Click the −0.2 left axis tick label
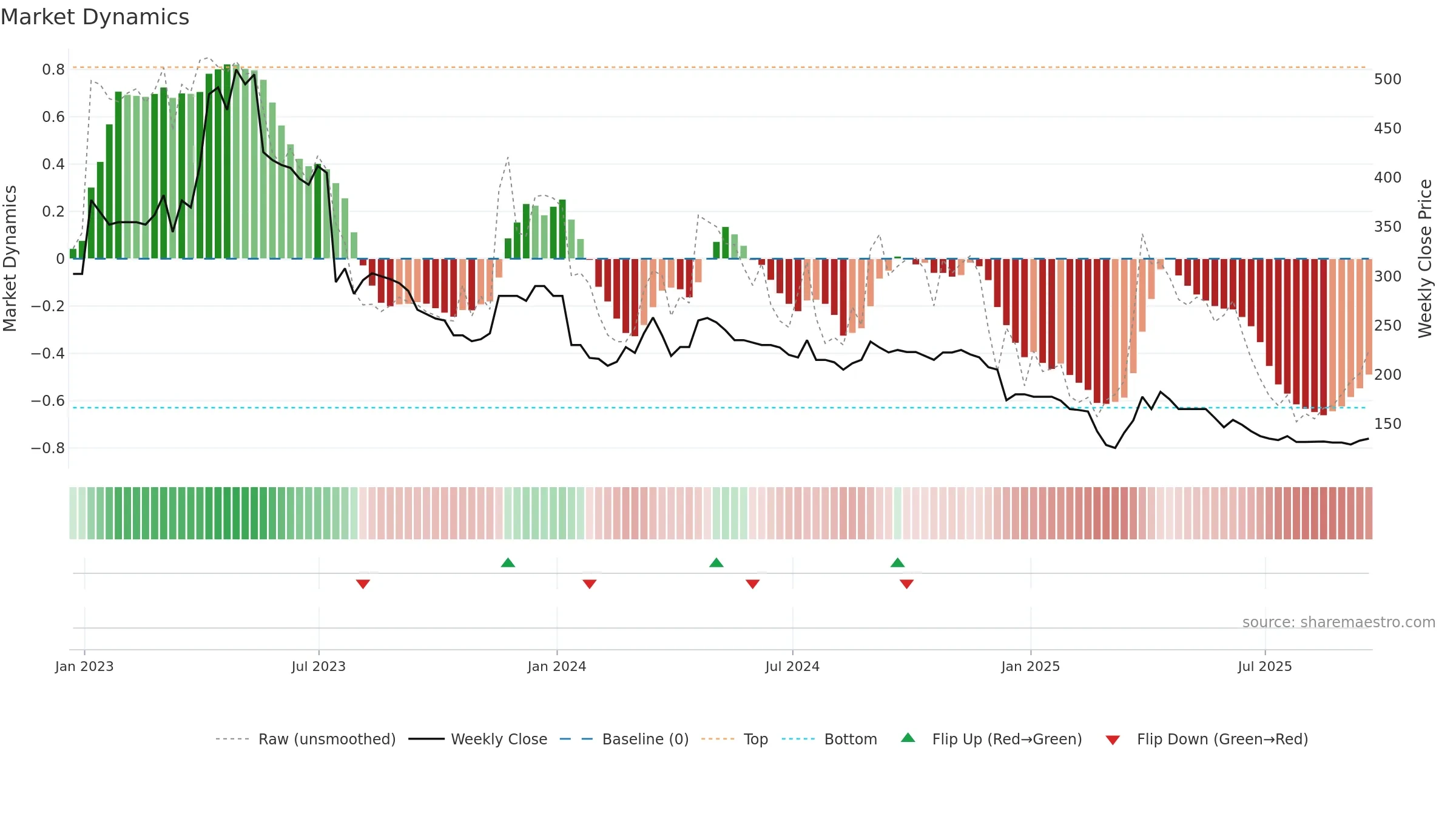The width and height of the screenshot is (1456, 819). coord(48,306)
